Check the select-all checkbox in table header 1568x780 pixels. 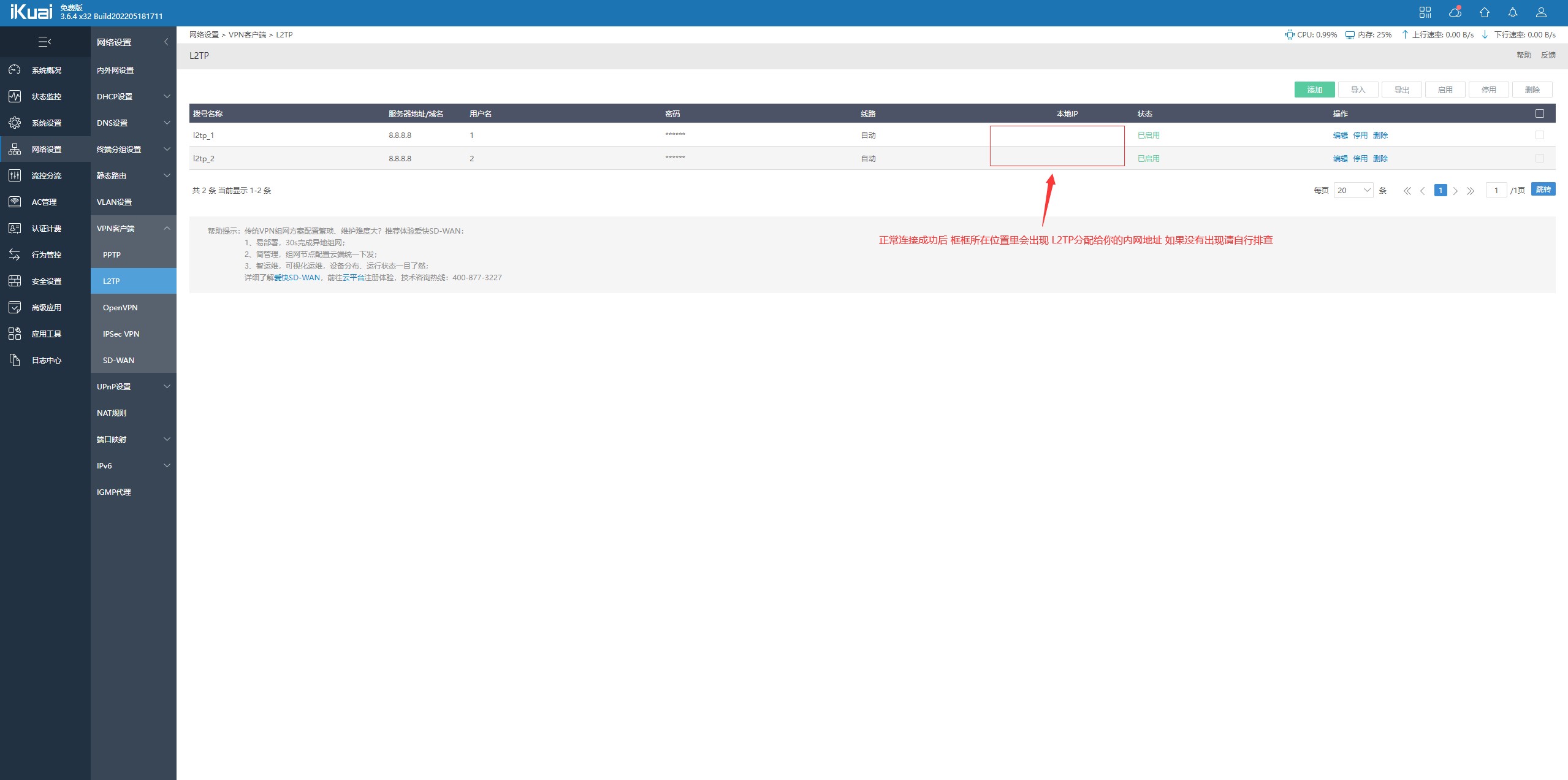tap(1539, 113)
